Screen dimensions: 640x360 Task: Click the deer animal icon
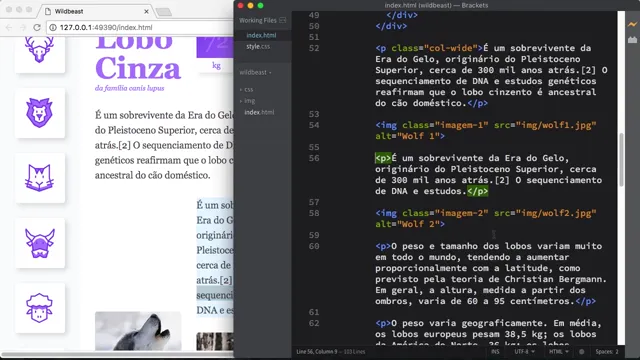tap(39, 49)
